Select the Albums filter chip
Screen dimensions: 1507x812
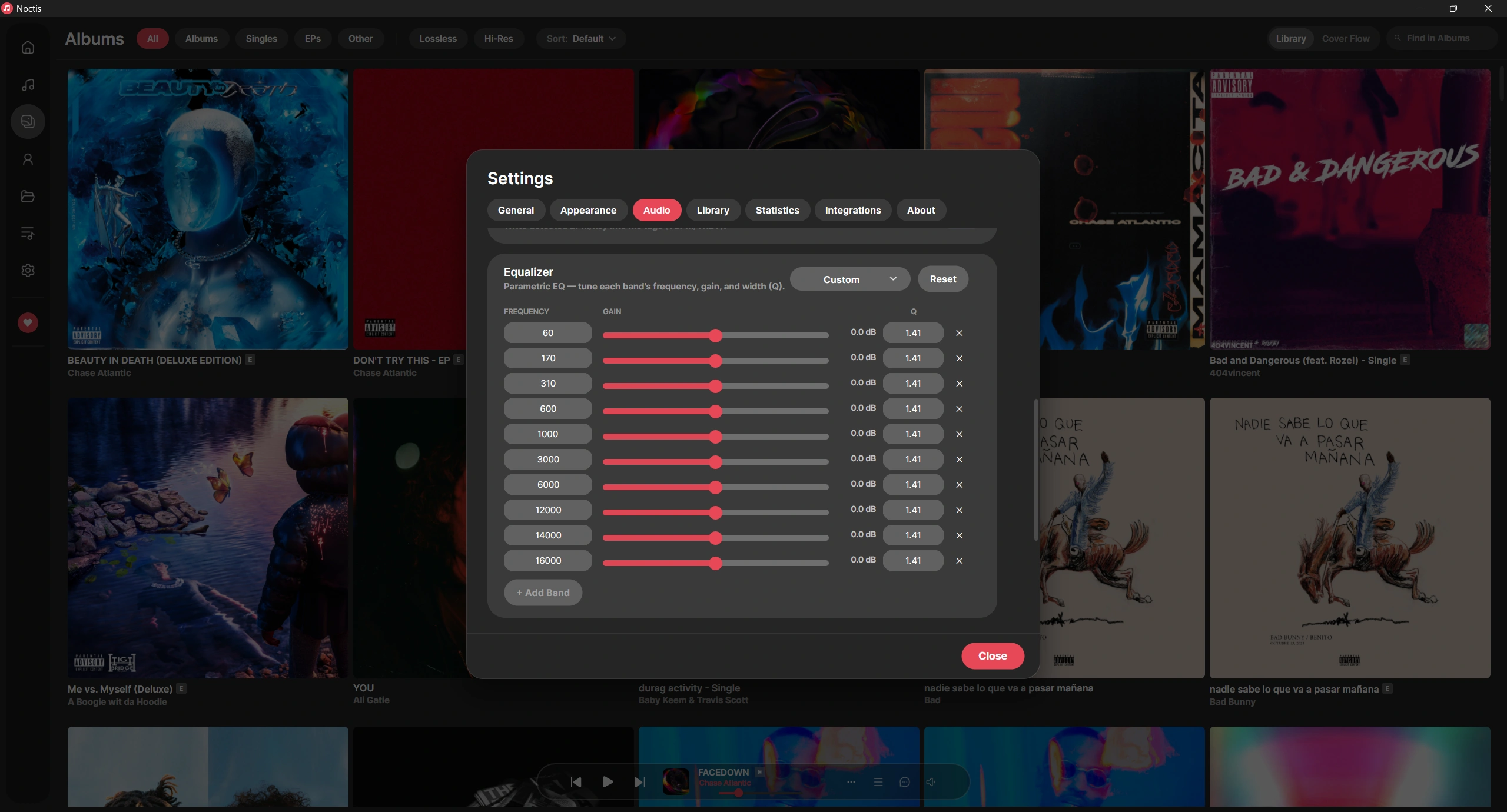point(201,39)
